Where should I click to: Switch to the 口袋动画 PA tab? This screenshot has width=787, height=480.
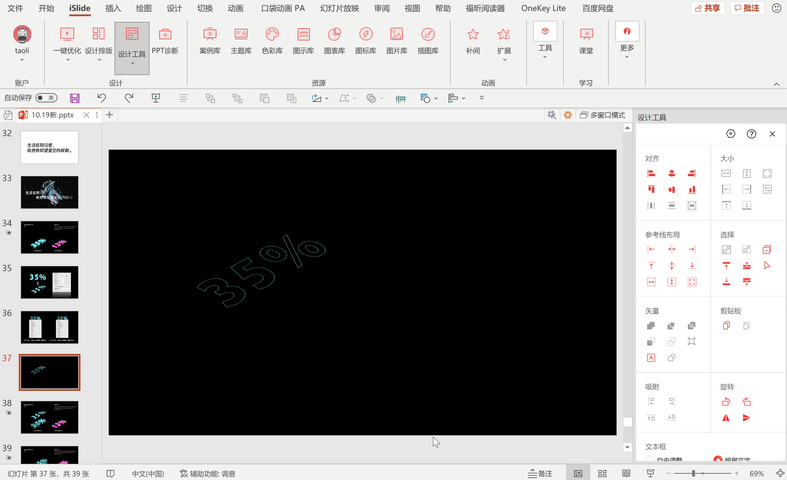283,8
